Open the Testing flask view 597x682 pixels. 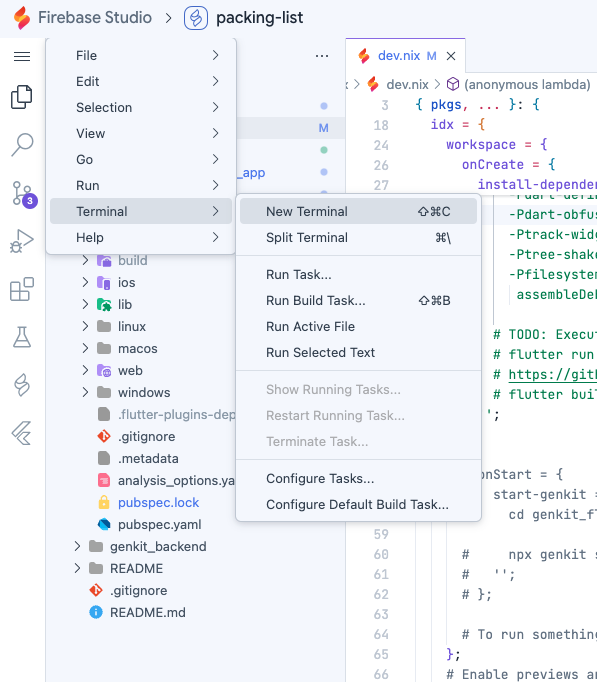[x=22, y=337]
